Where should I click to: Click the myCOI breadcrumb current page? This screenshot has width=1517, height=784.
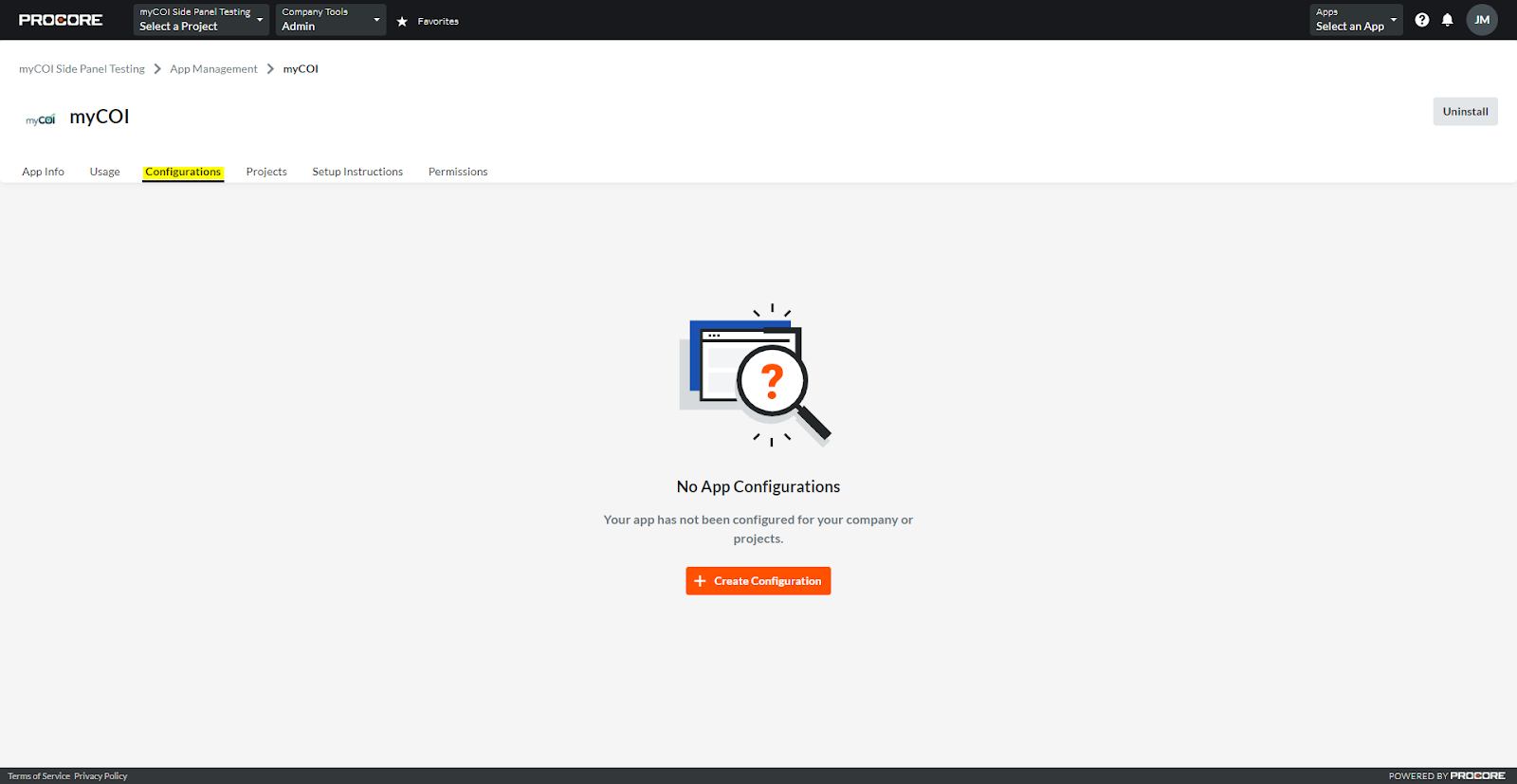click(x=301, y=69)
